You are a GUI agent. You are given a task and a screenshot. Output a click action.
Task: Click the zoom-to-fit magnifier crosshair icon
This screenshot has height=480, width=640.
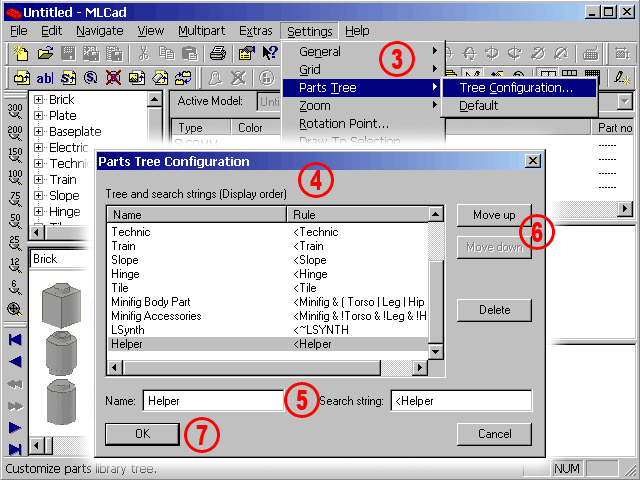[x=15, y=309]
